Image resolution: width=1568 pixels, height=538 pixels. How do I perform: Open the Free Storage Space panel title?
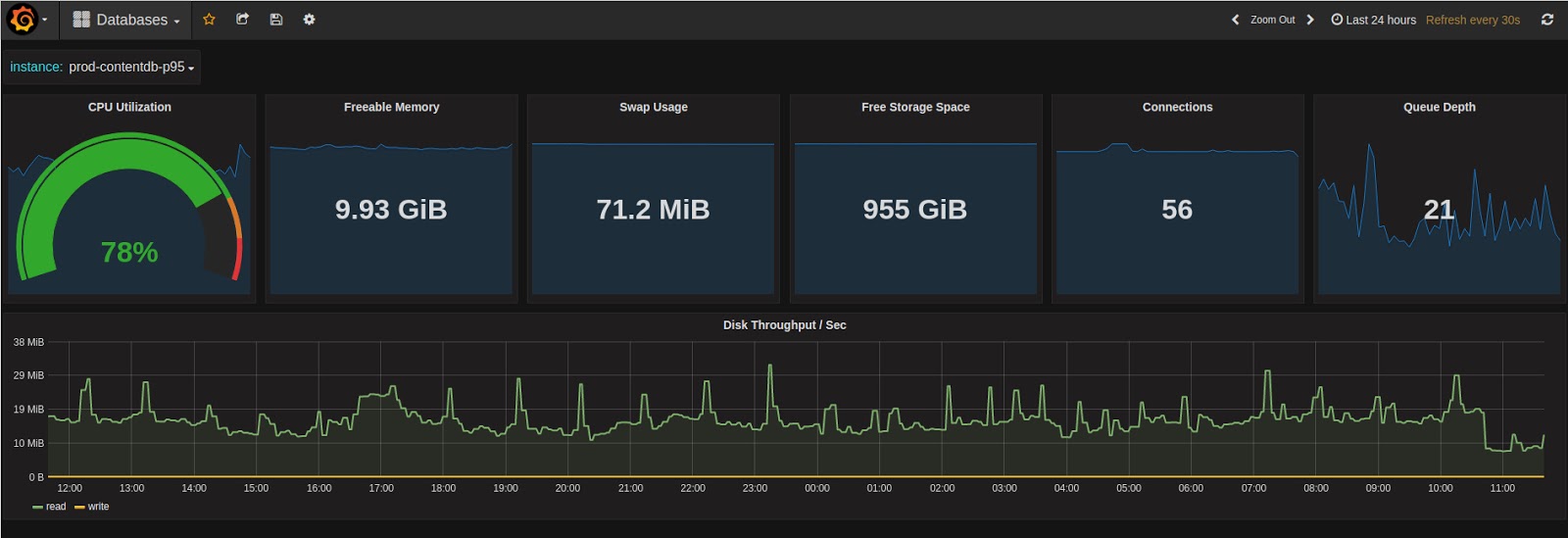click(x=915, y=107)
